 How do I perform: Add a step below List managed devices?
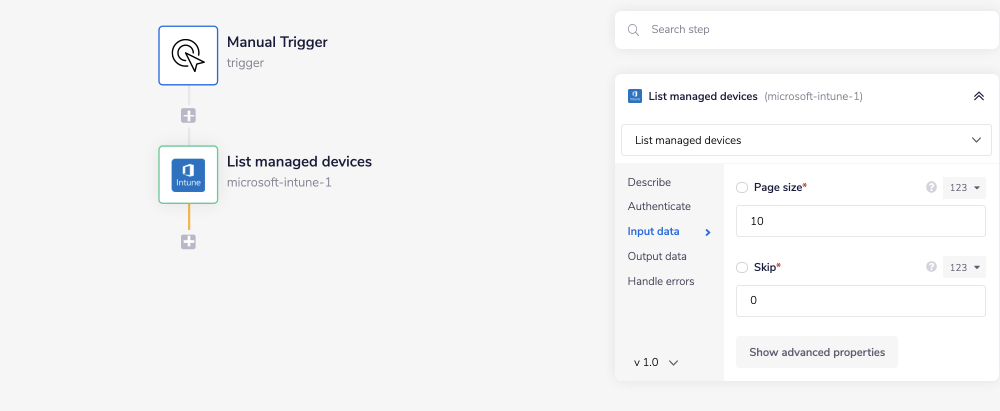click(x=188, y=242)
